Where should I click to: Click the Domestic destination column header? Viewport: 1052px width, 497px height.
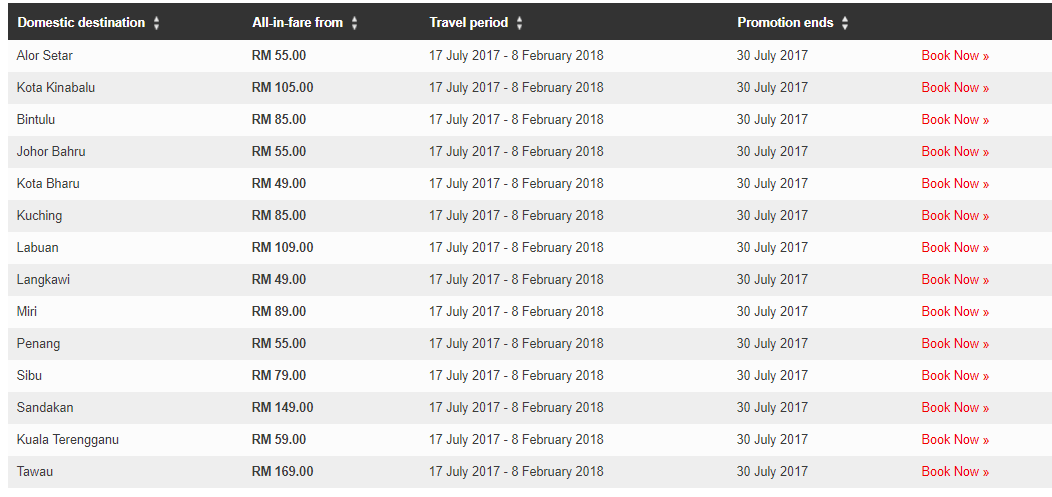(81, 22)
